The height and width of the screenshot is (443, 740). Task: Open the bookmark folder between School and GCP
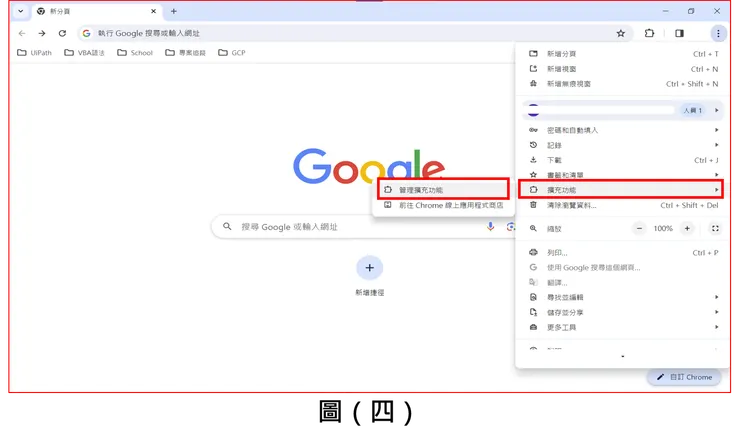185,53
